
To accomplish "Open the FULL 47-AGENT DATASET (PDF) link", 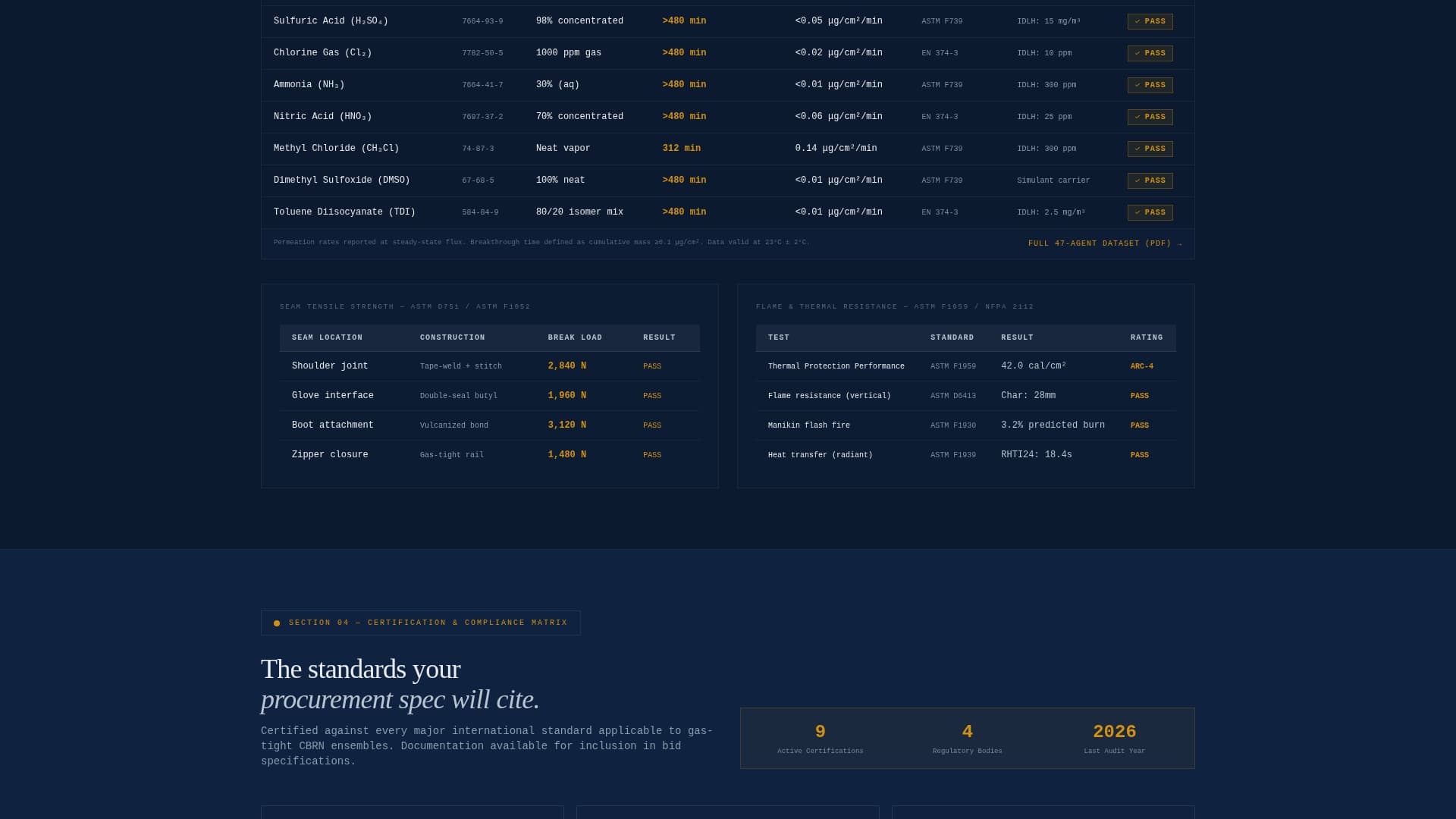I will [x=1099, y=243].
